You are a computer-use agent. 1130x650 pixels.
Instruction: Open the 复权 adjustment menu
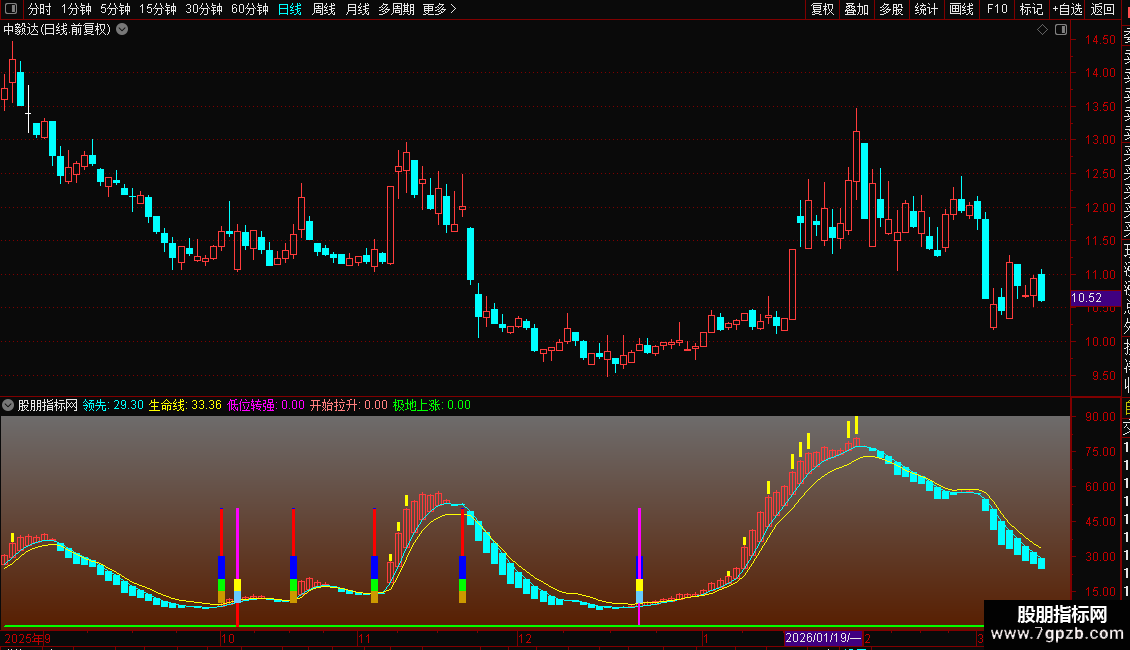[x=822, y=9]
